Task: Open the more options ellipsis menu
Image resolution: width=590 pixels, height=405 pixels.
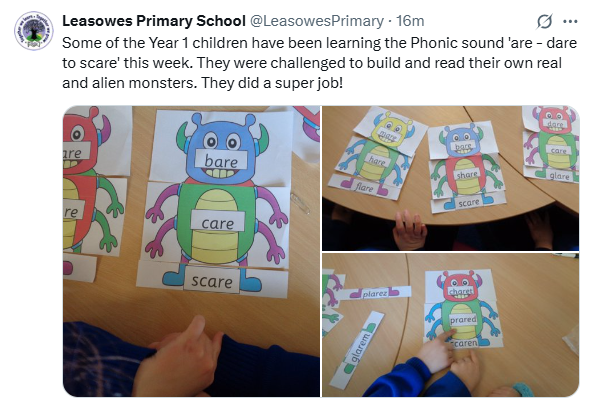Action: [570, 21]
